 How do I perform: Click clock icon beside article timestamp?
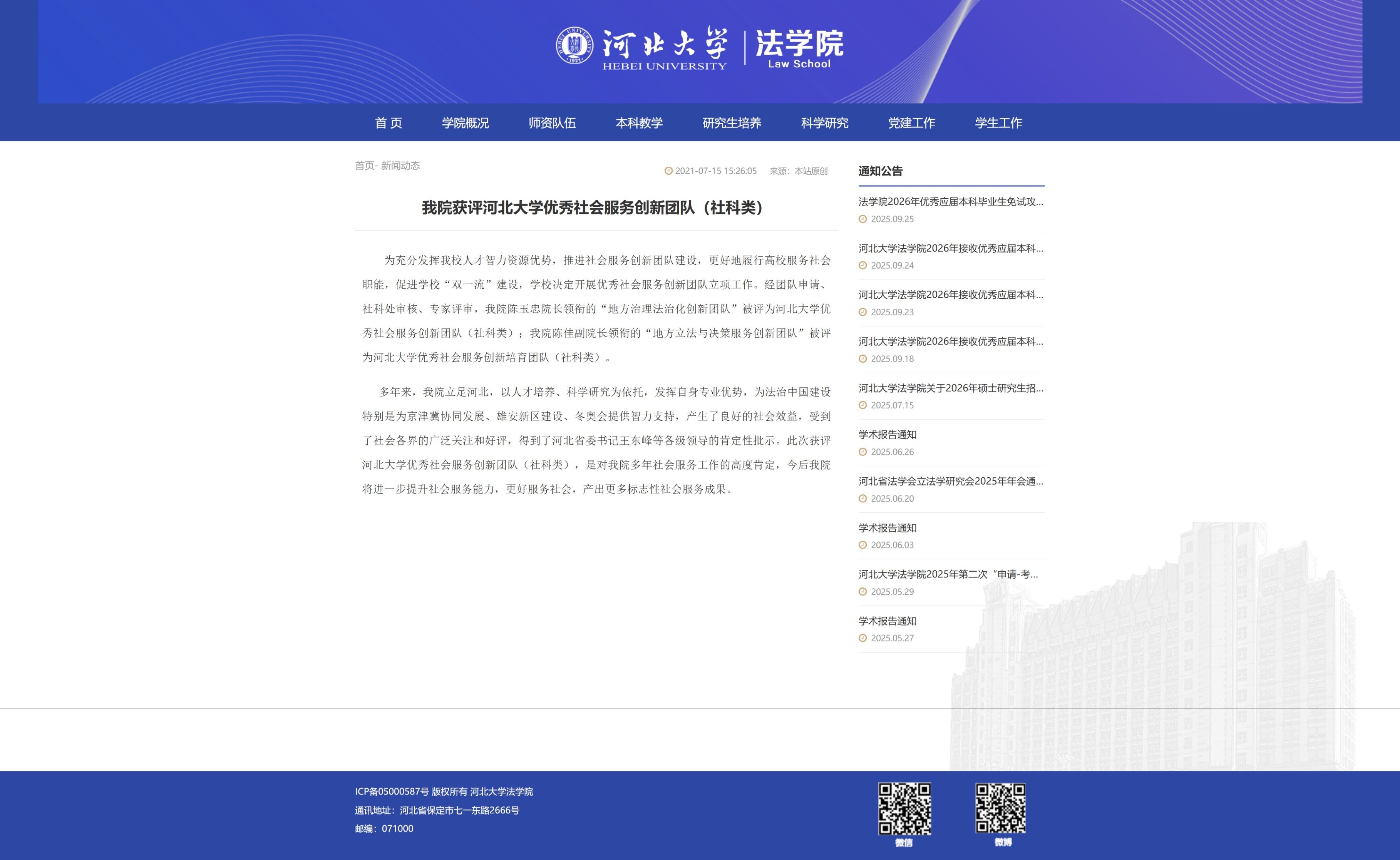click(x=668, y=171)
